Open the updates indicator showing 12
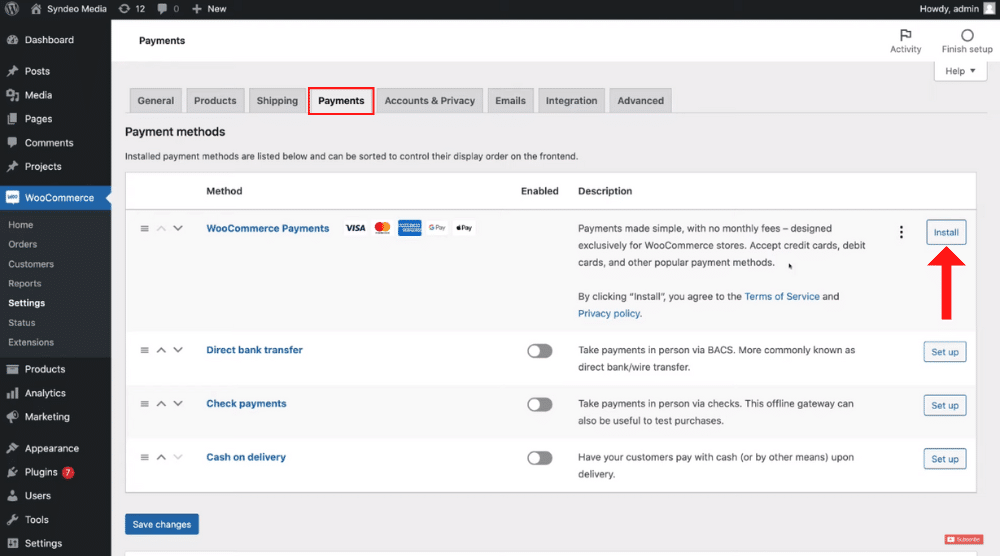1000x556 pixels. tap(132, 9)
